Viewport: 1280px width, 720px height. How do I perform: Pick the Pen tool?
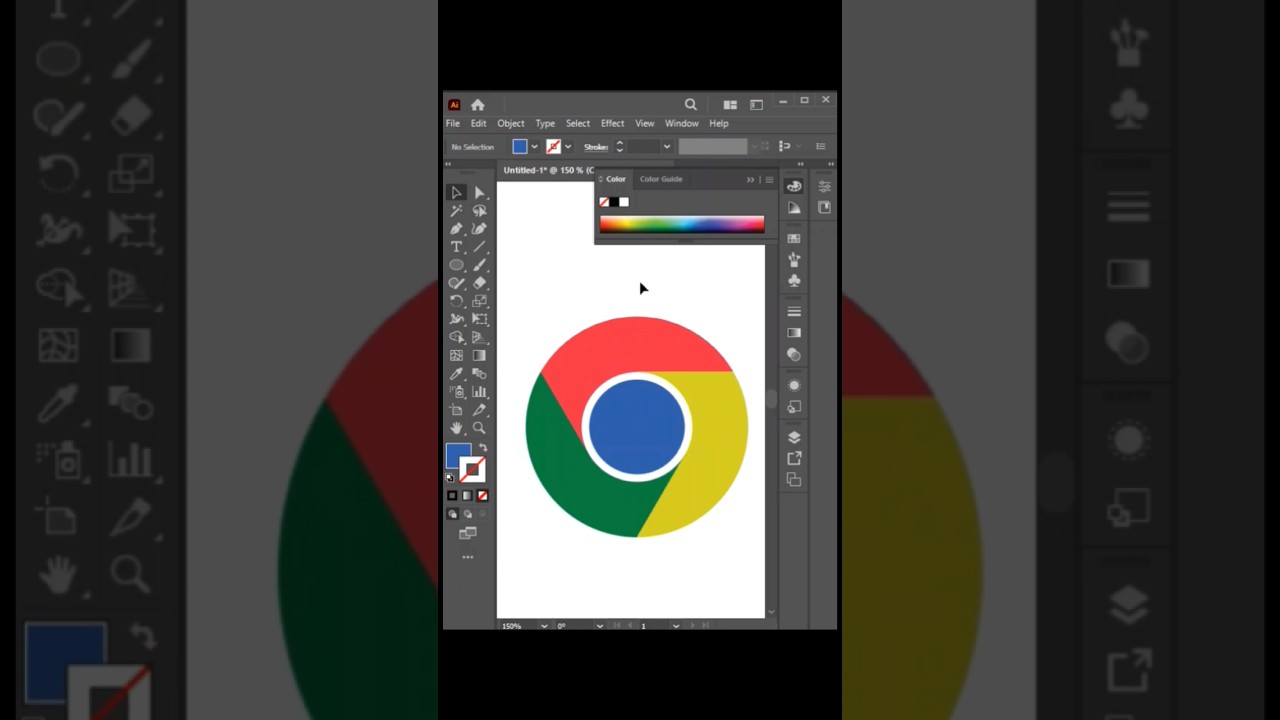[x=456, y=229]
